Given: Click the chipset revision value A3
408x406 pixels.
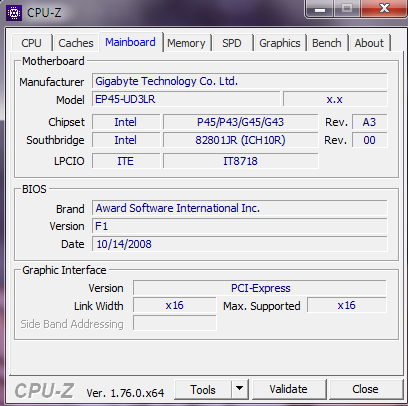Looking at the screenshot, I should (x=369, y=122).
